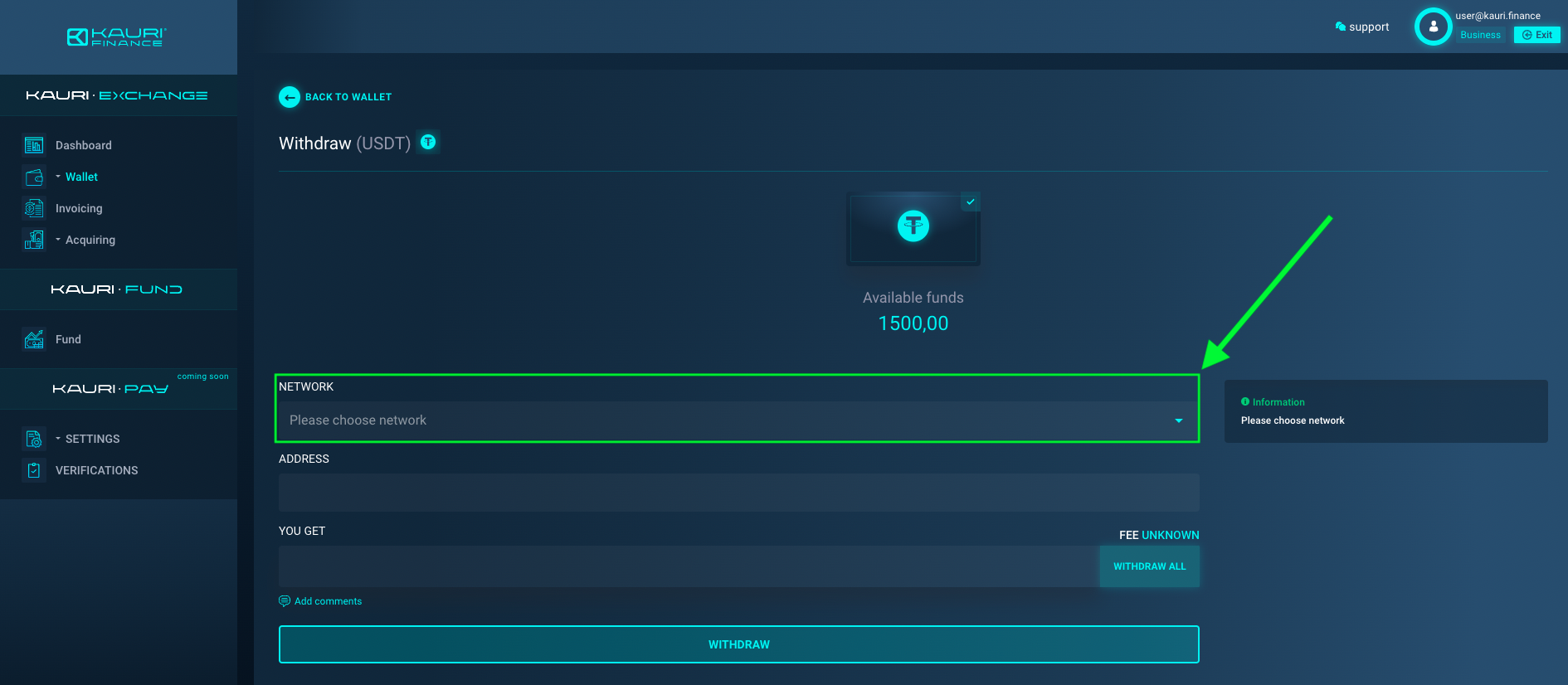Click the Tether icon beside Withdraw title
Viewport: 1568px width, 685px height.
pos(428,142)
